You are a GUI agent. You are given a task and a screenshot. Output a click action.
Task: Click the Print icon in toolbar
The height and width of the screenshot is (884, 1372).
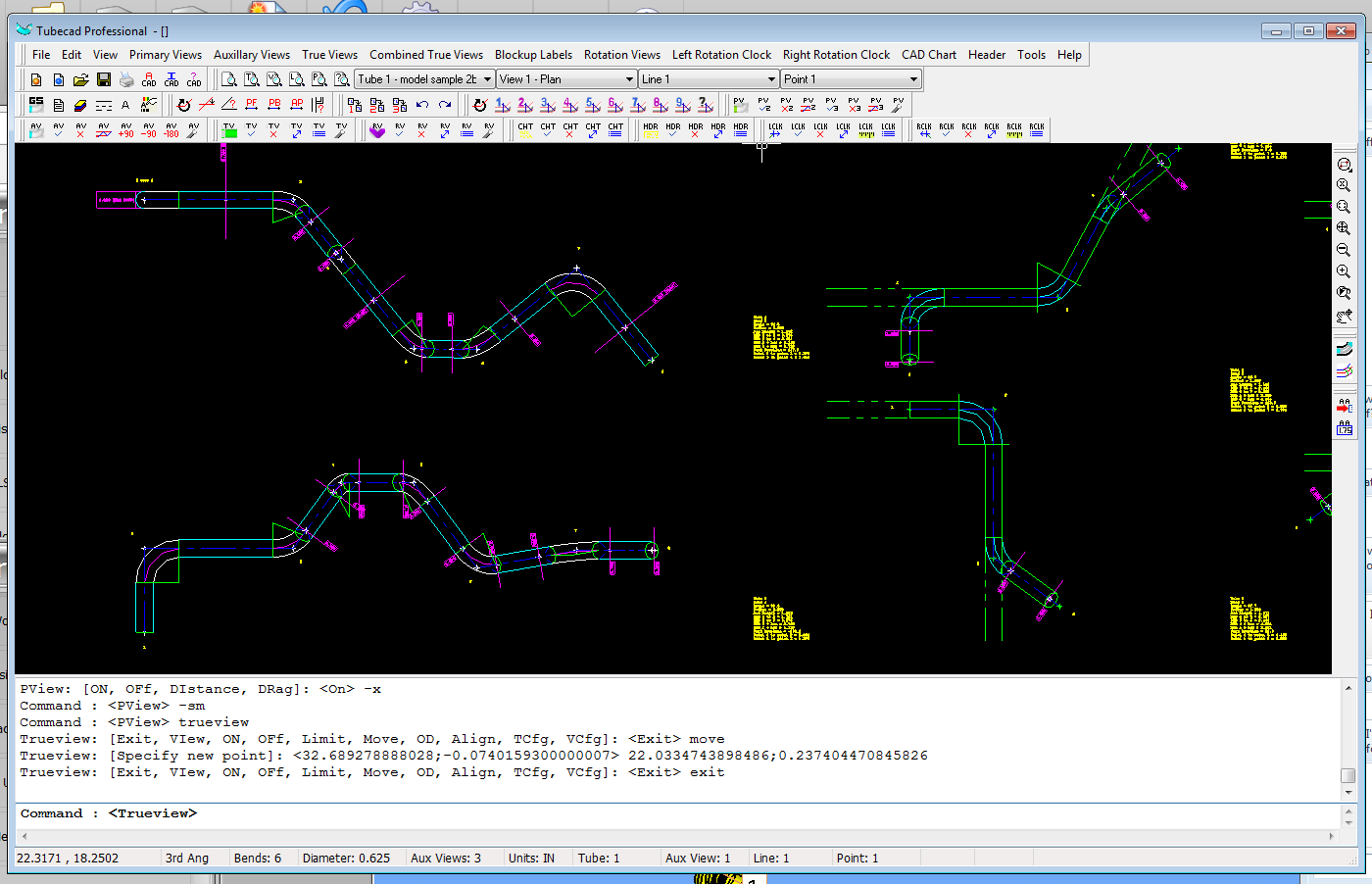pos(126,79)
